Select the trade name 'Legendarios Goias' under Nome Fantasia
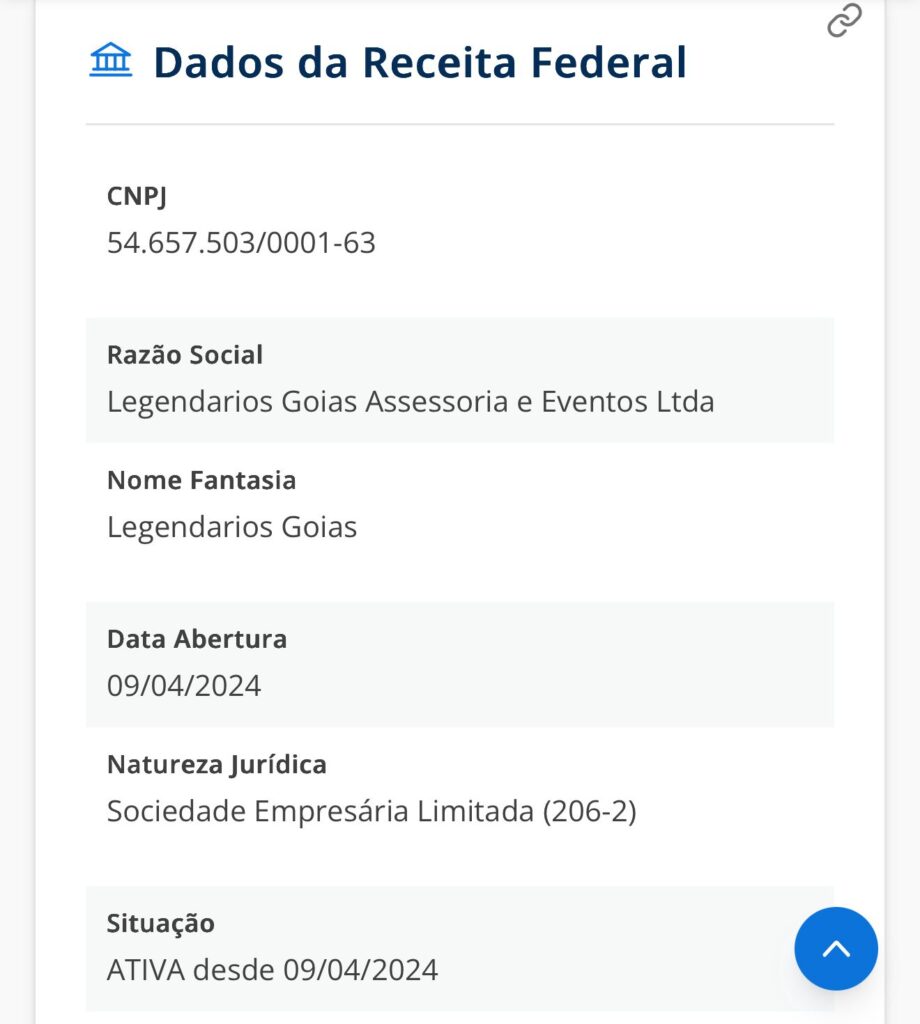This screenshot has height=1024, width=920. click(x=232, y=527)
